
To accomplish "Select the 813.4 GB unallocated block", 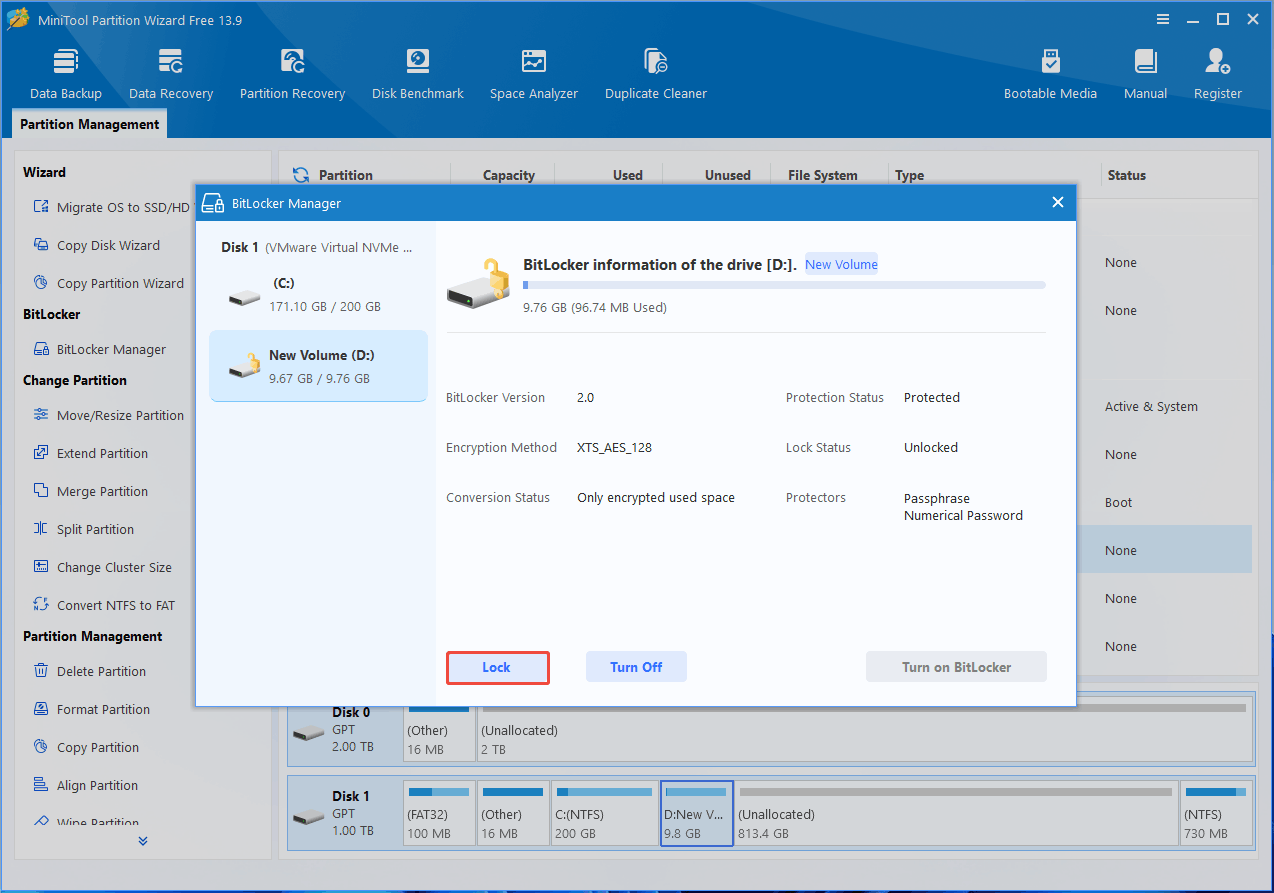I will click(956, 813).
